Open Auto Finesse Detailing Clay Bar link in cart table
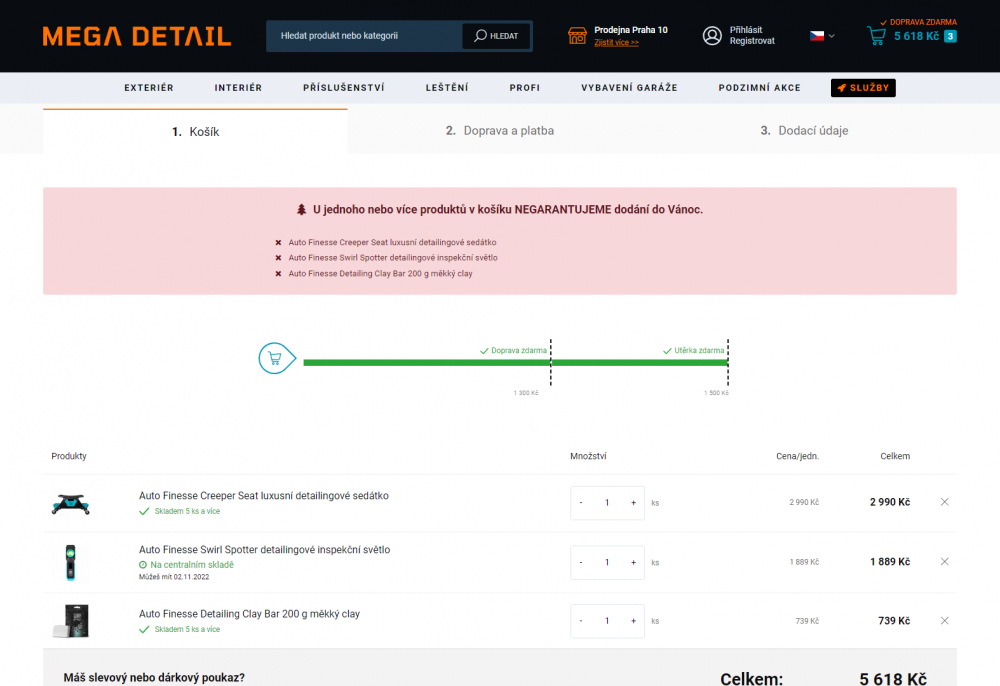The image size is (1000, 686). click(x=249, y=614)
